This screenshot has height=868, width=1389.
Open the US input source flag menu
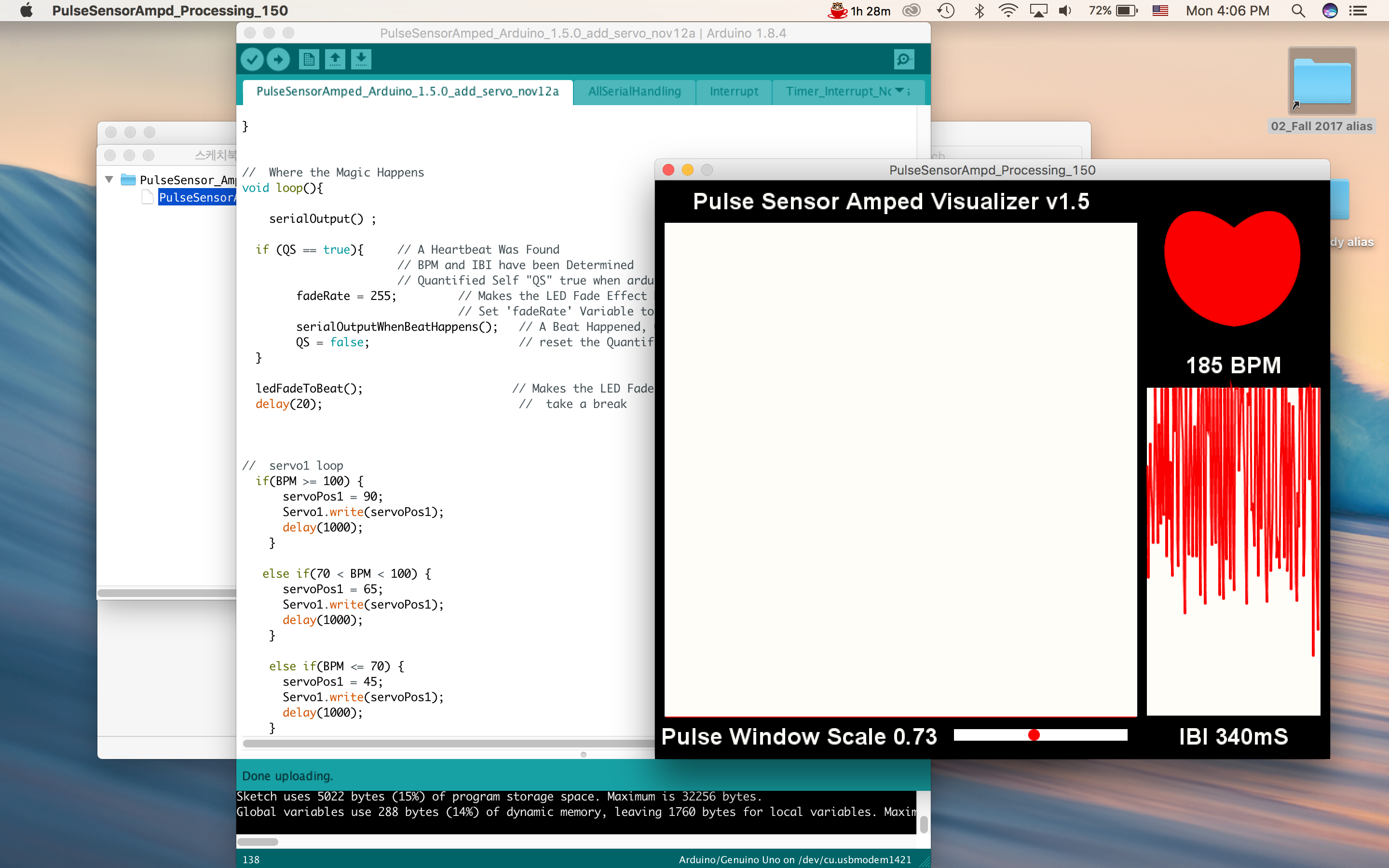[x=1160, y=10]
